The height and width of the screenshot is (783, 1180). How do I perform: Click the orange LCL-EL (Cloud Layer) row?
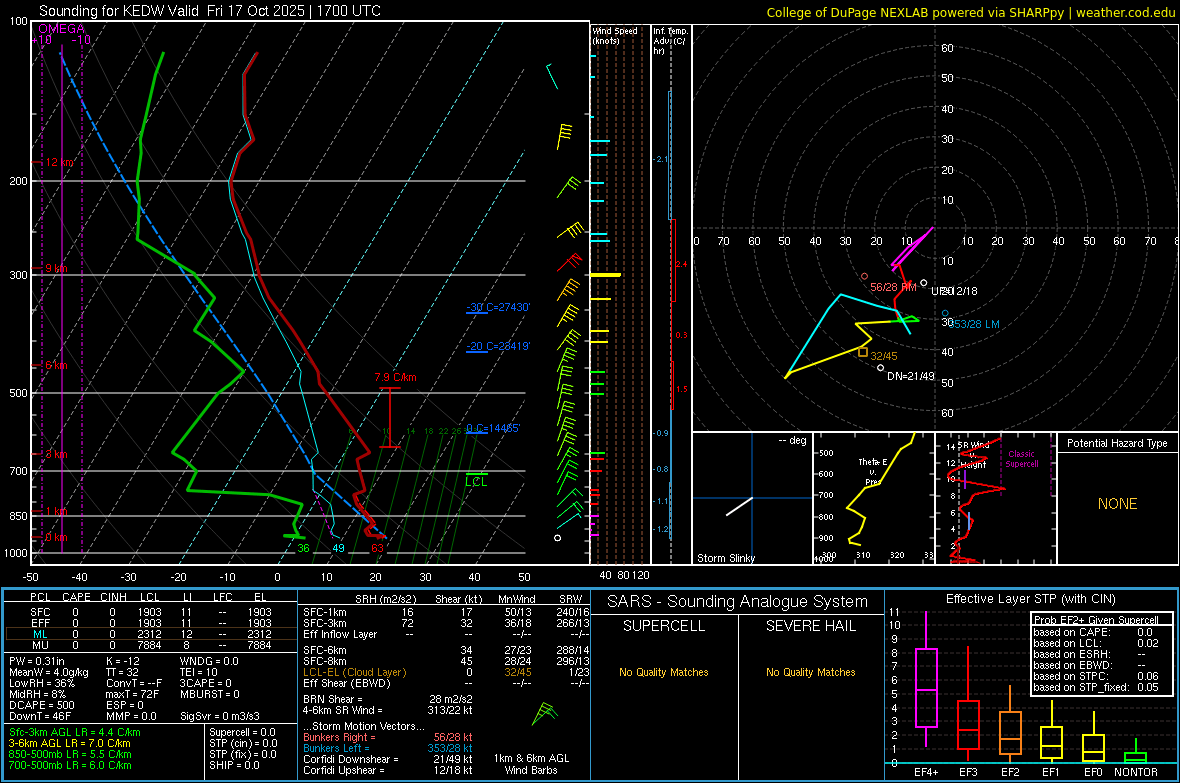point(444,672)
